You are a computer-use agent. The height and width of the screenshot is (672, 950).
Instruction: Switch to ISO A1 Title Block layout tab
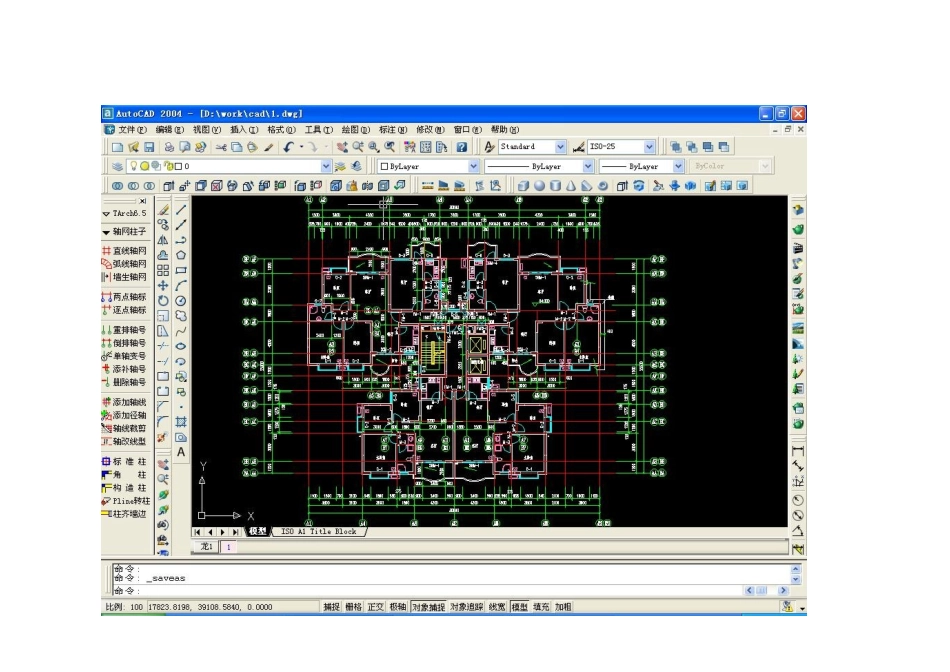(319, 531)
